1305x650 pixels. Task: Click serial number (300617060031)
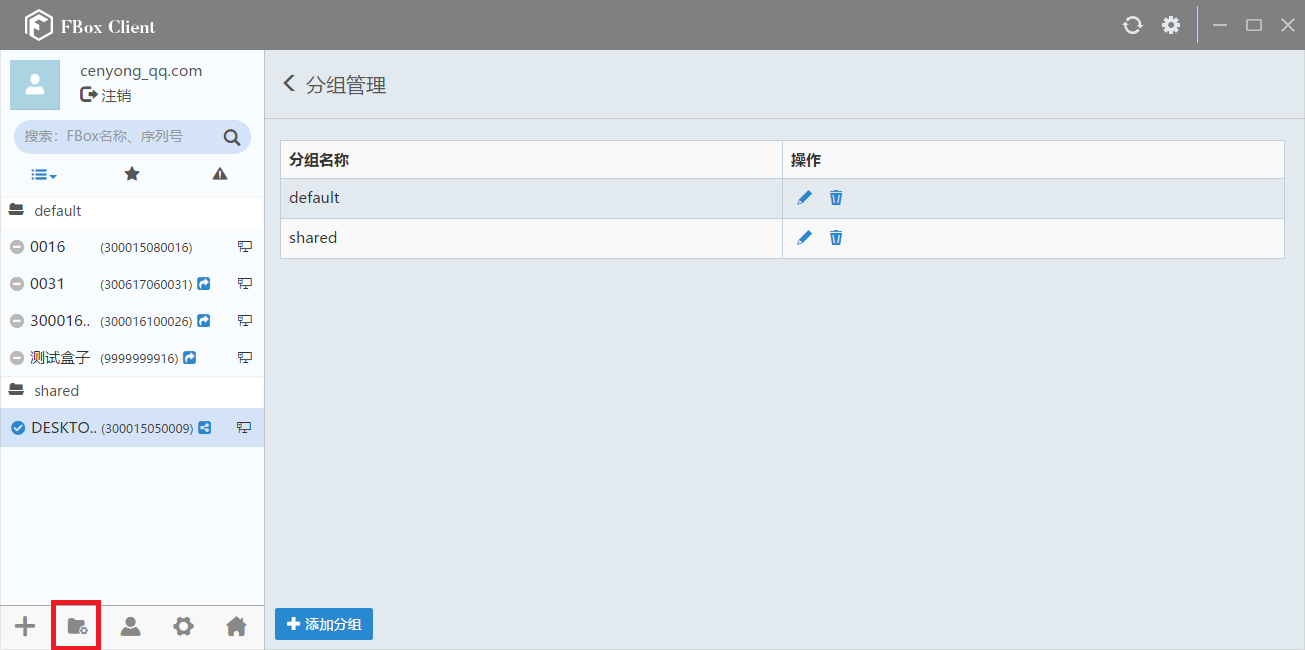click(x=146, y=284)
